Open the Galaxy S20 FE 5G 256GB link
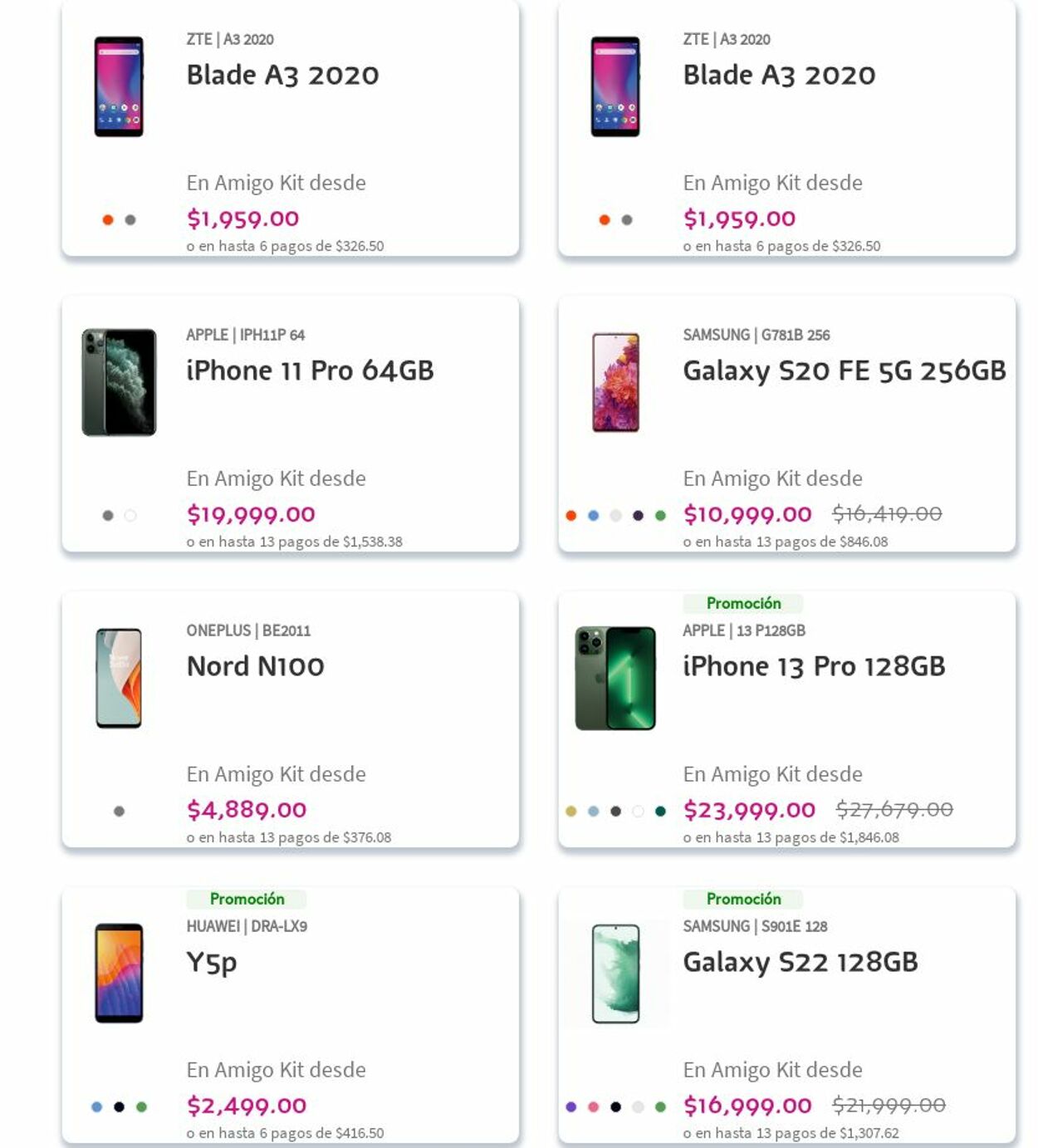The height and width of the screenshot is (1148, 1038). 844,370
